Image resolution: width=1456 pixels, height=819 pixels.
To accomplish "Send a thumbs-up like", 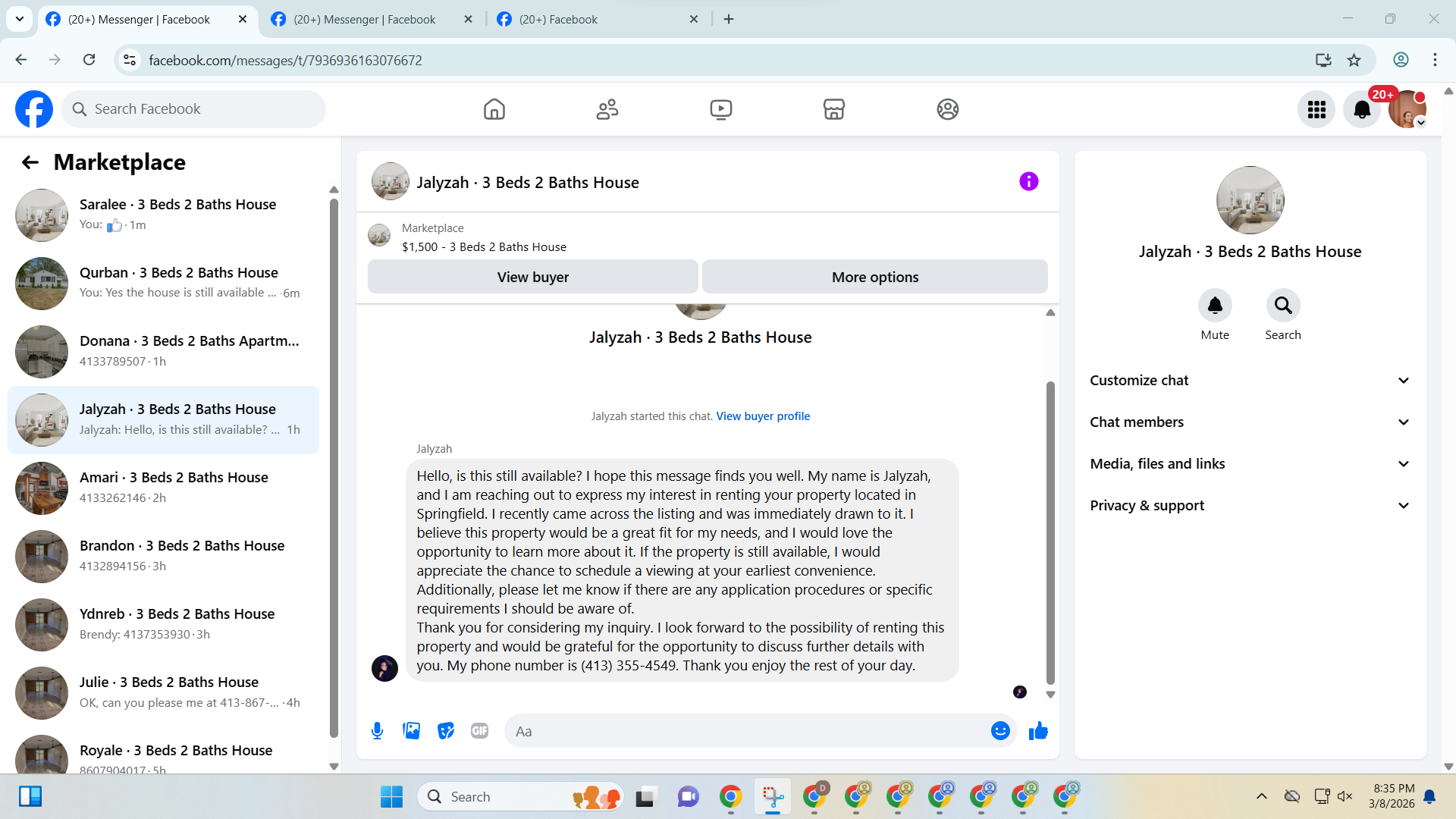I will 1038,731.
